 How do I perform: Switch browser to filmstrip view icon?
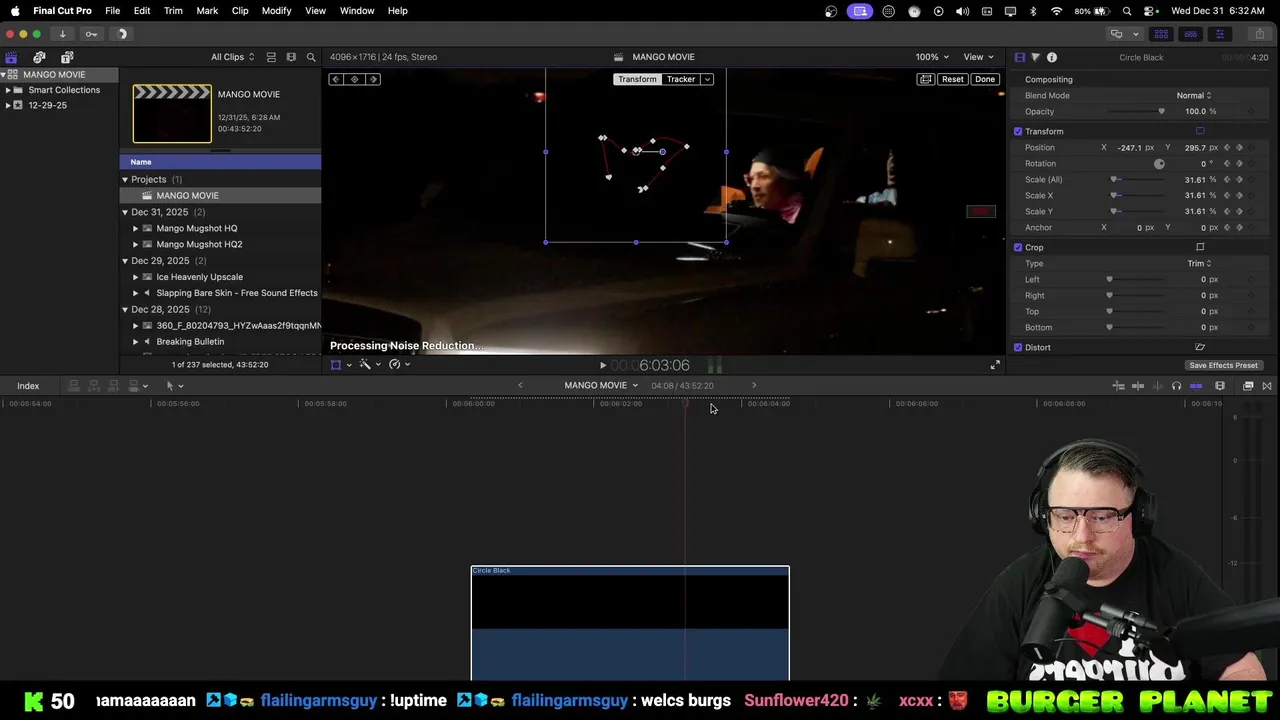[x=291, y=57]
